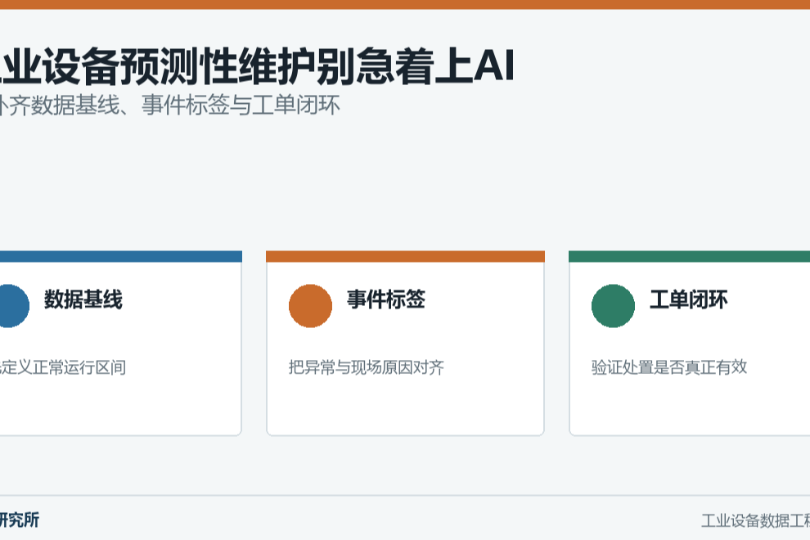Click the orange banner at slide top

click(405, 5)
